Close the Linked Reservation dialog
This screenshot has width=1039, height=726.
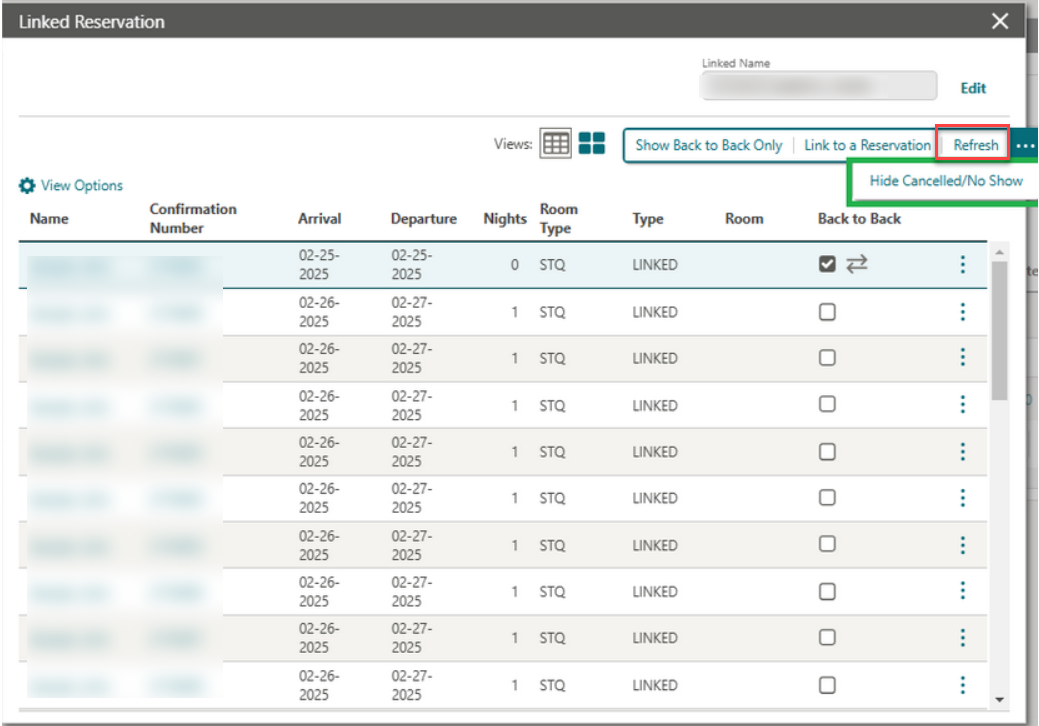pyautogui.click(x=1000, y=21)
